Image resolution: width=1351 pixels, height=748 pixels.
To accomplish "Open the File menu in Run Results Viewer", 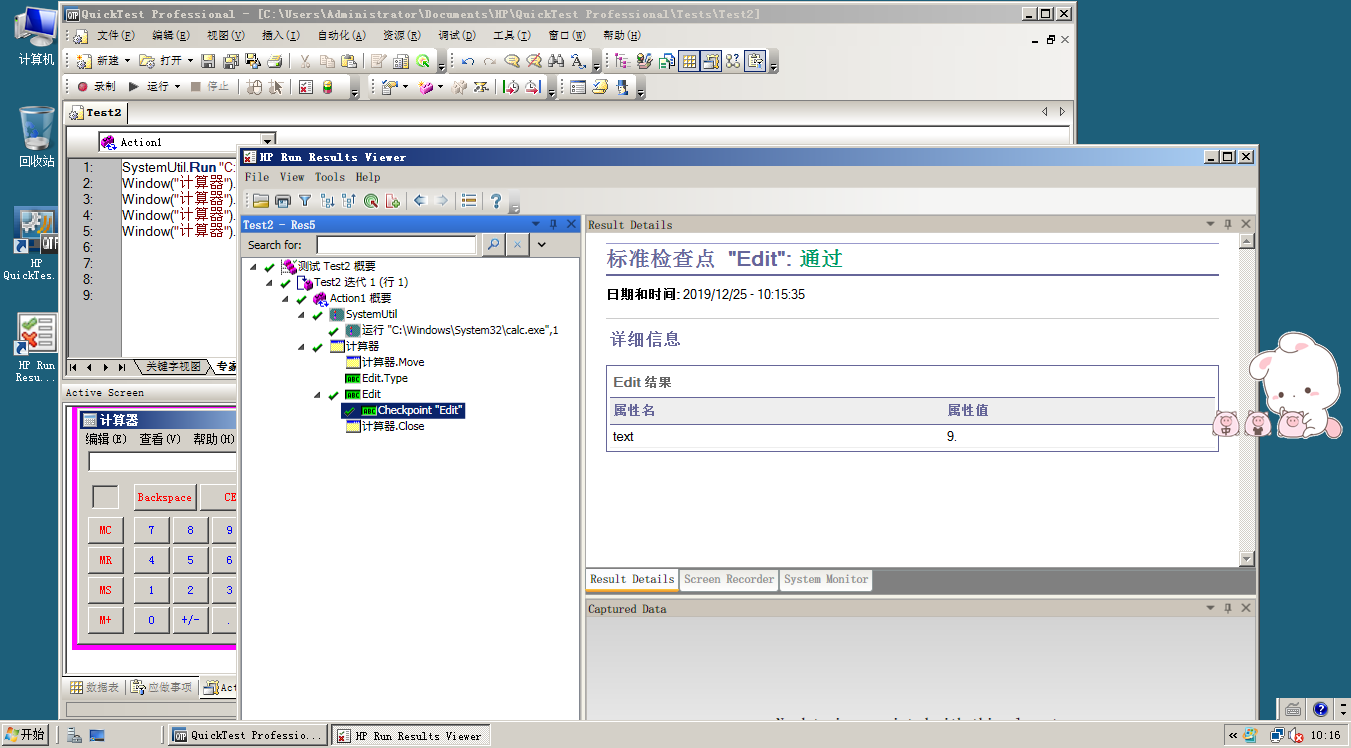I will click(x=257, y=177).
